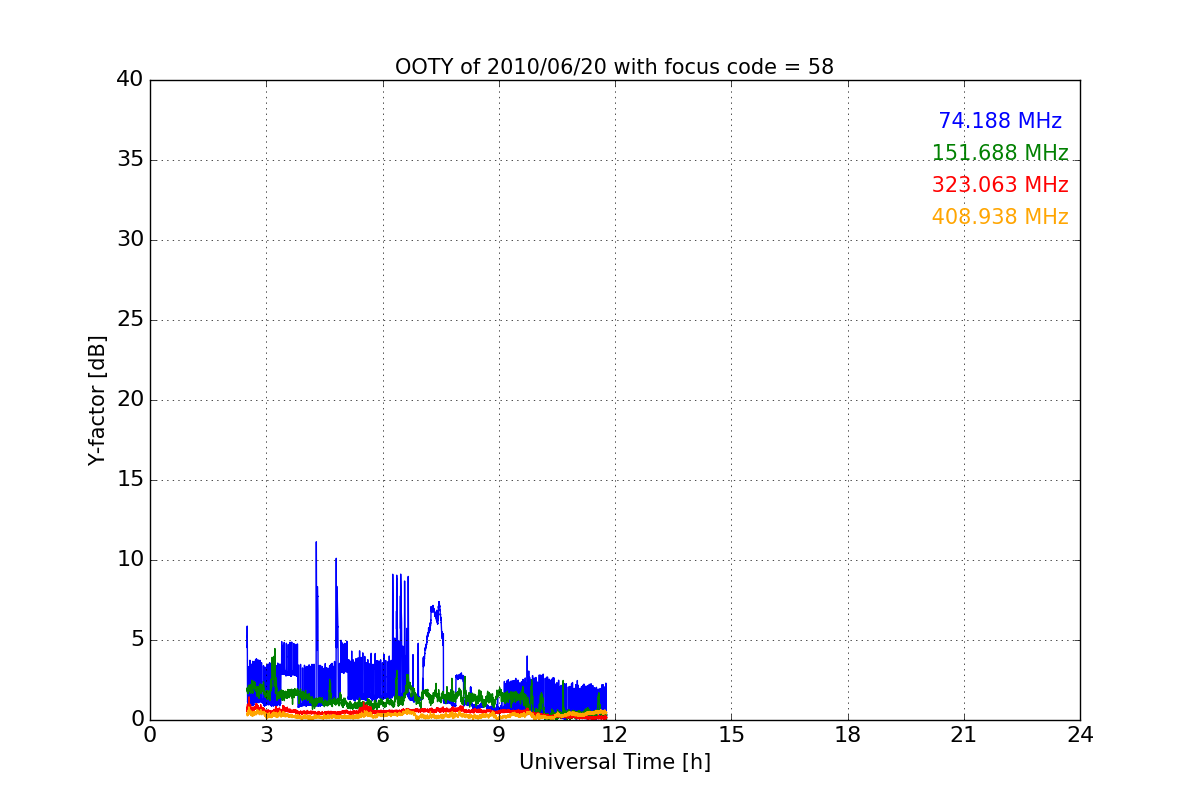Click the Y-factor [dB] axis label
The height and width of the screenshot is (800, 1200).
pos(97,400)
